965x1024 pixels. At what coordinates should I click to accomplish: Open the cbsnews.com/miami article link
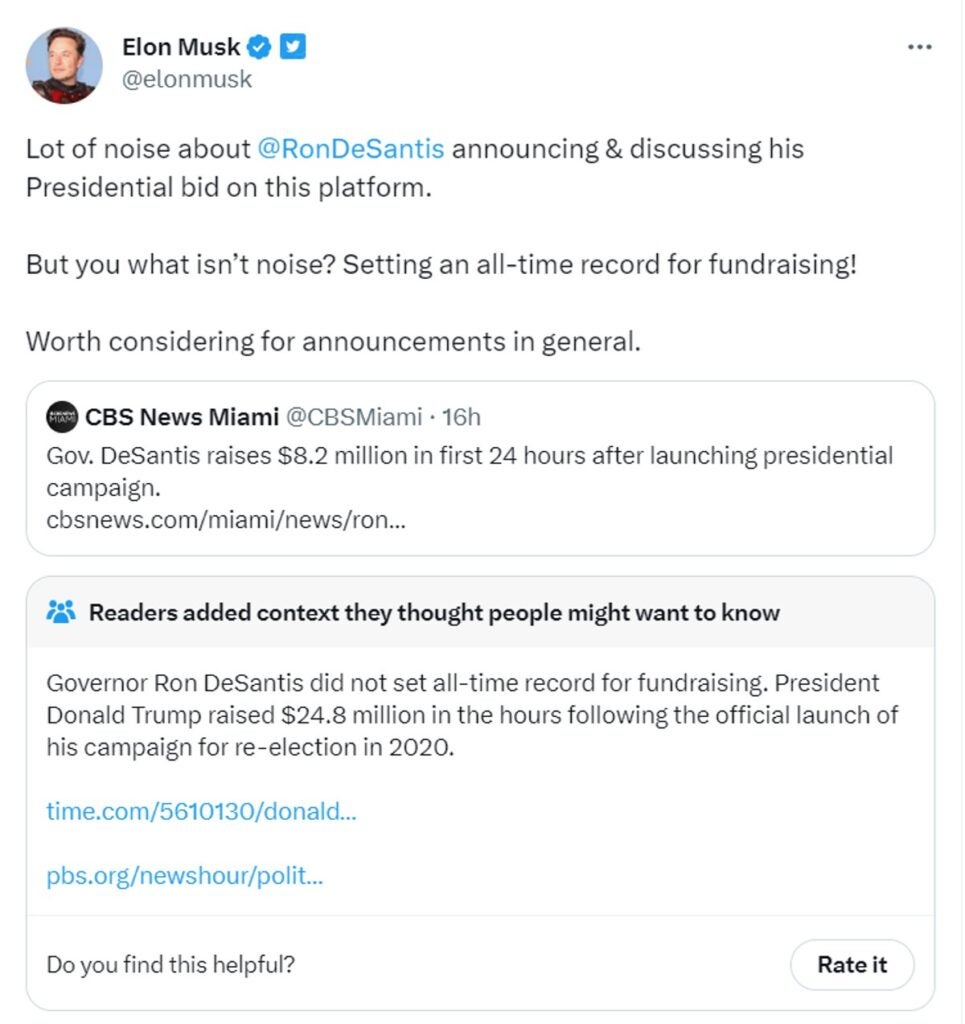coord(226,520)
